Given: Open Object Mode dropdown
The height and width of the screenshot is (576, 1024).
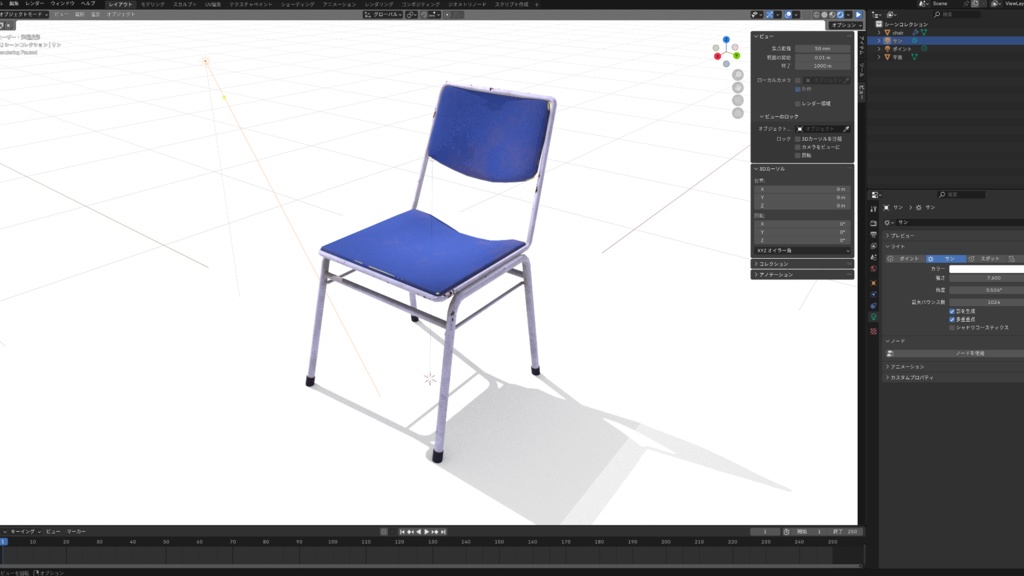Looking at the screenshot, I should (x=24, y=14).
